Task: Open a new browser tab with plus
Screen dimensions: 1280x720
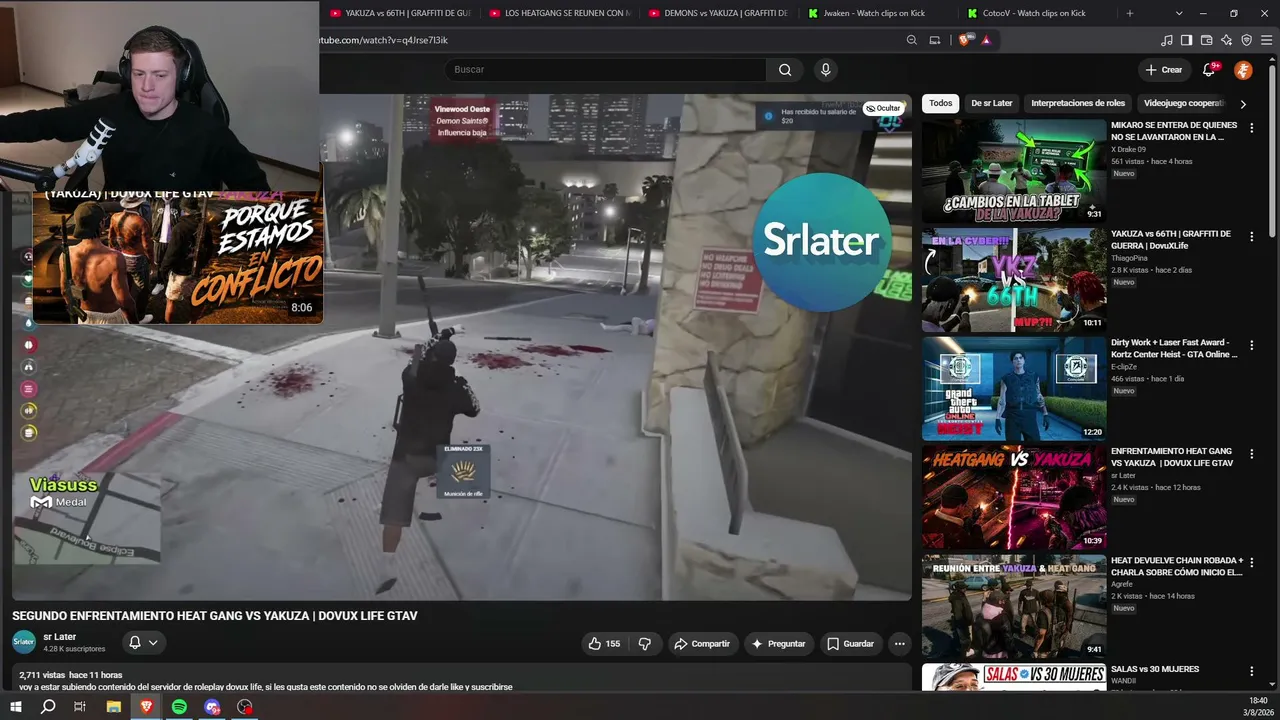Action: tap(1130, 13)
